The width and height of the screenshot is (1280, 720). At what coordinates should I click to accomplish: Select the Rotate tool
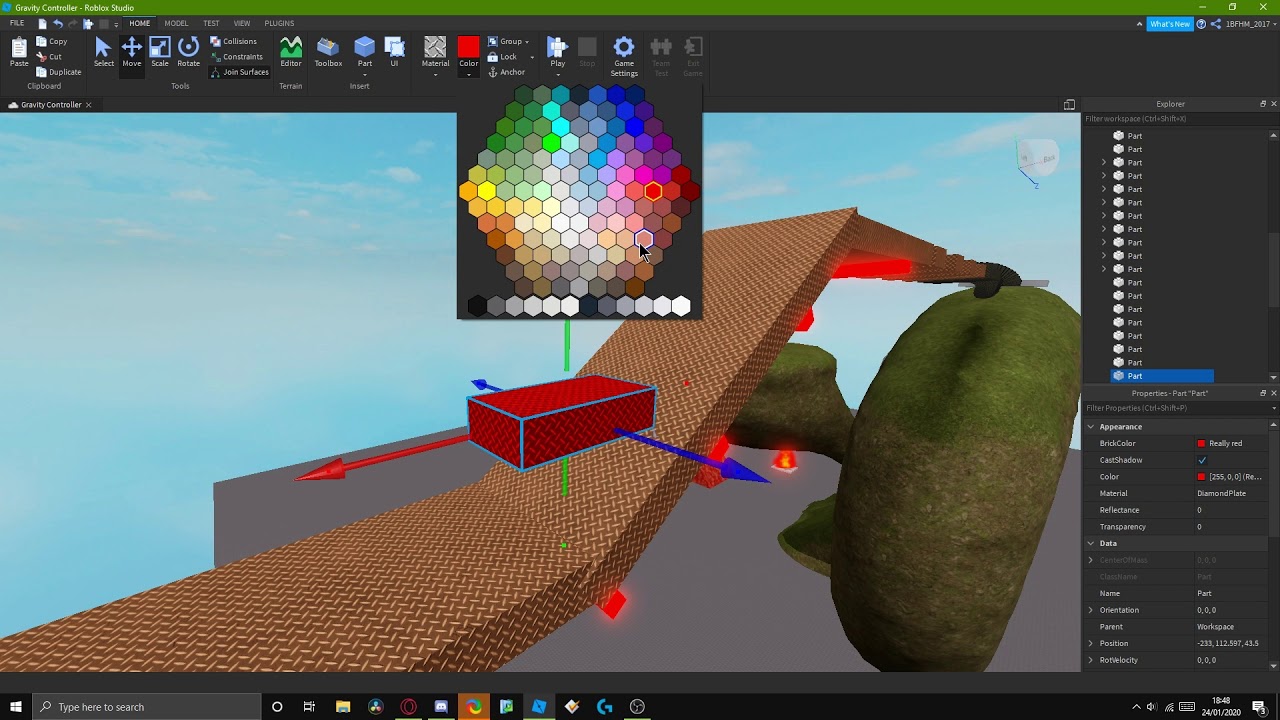click(x=188, y=52)
